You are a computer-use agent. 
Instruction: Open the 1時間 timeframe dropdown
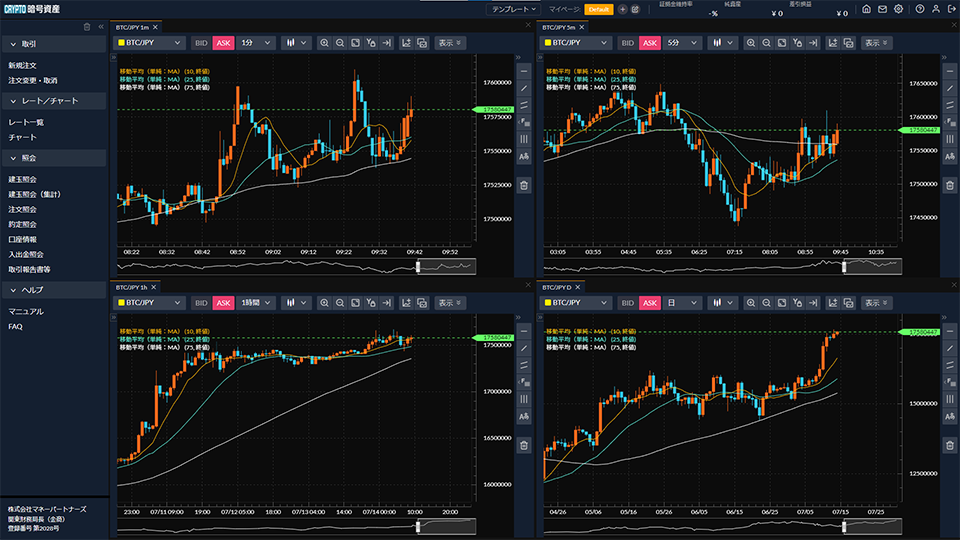(256, 303)
